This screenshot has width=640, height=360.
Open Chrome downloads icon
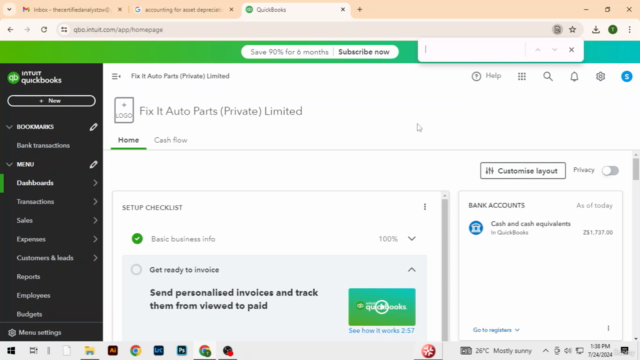596,29
